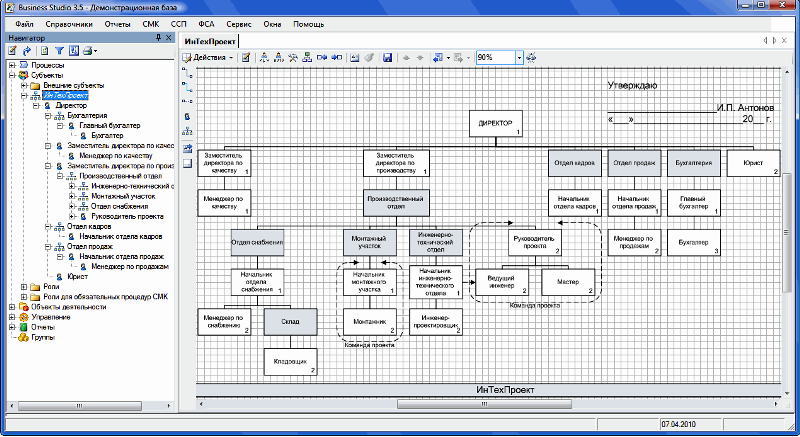Click the zoom 90% input field

pyautogui.click(x=496, y=58)
